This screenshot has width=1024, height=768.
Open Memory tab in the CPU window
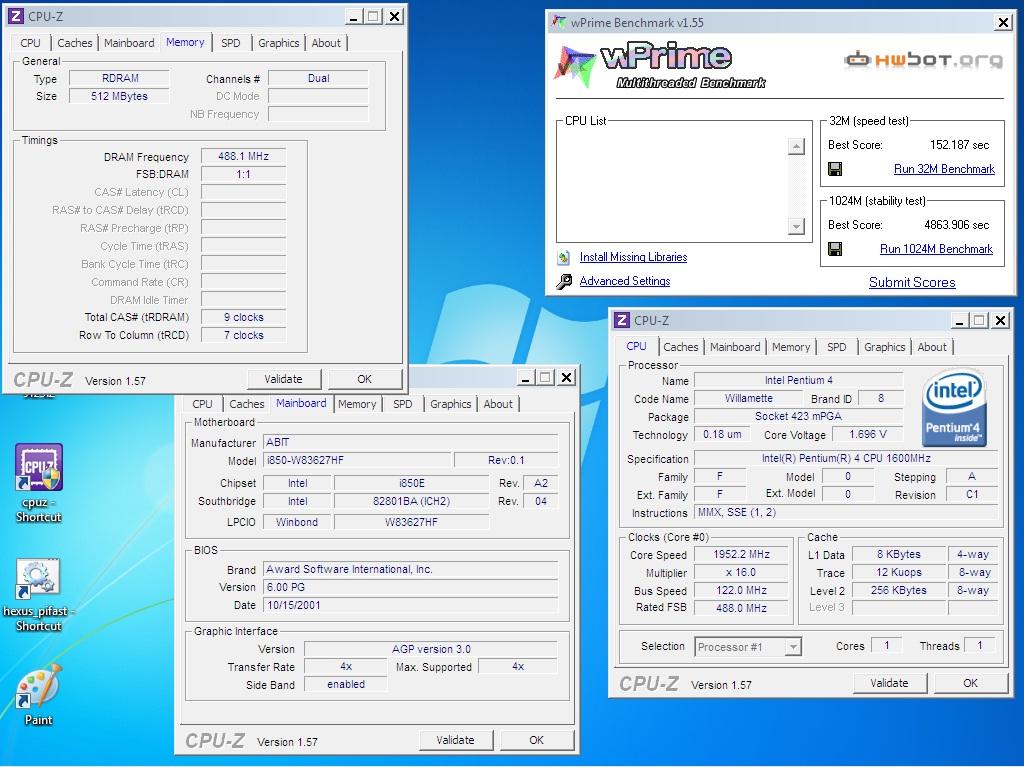[x=791, y=347]
